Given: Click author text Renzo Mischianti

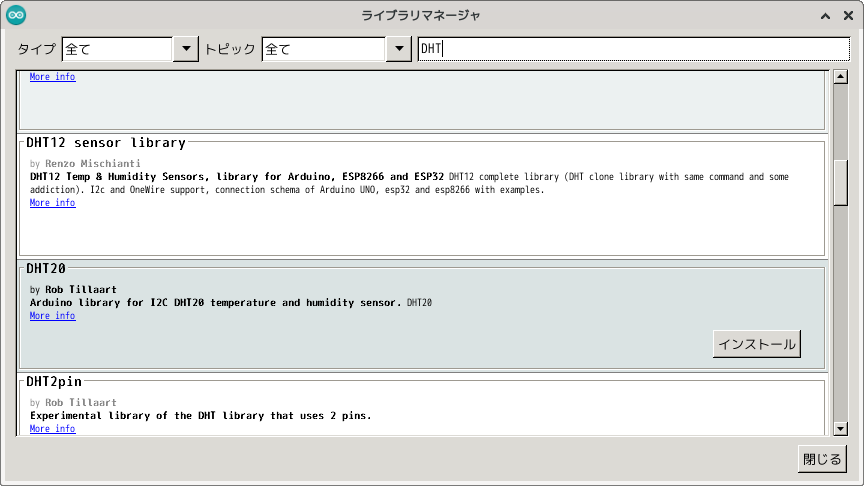Looking at the screenshot, I should (93, 164).
